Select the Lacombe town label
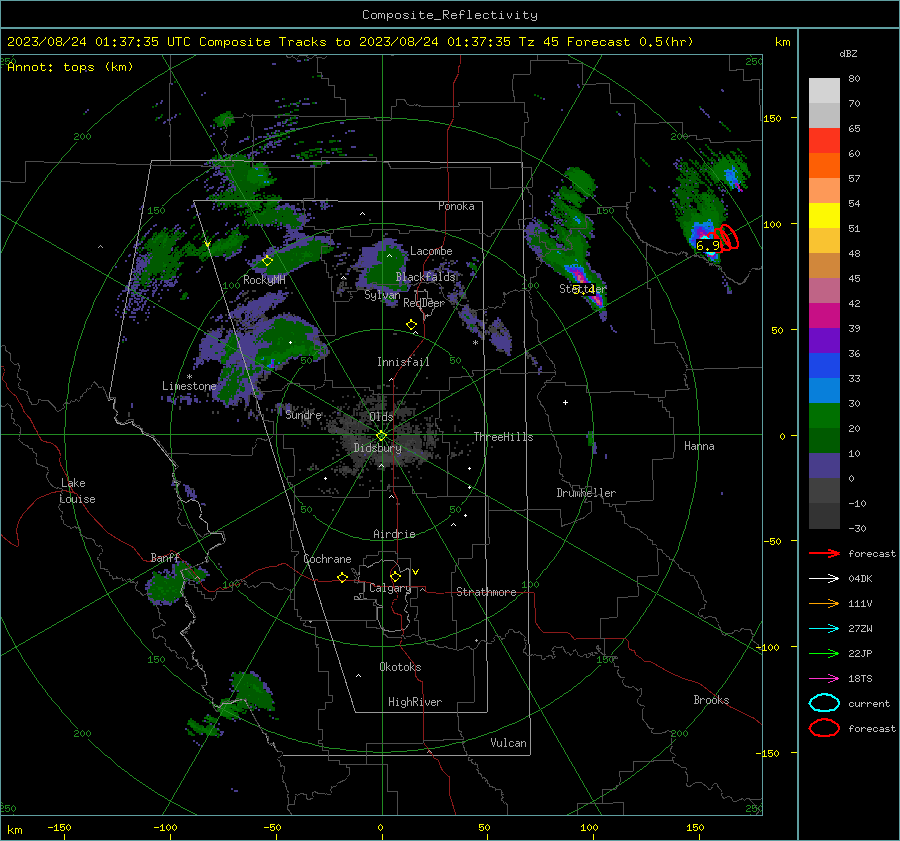The image size is (900, 841). click(x=431, y=251)
